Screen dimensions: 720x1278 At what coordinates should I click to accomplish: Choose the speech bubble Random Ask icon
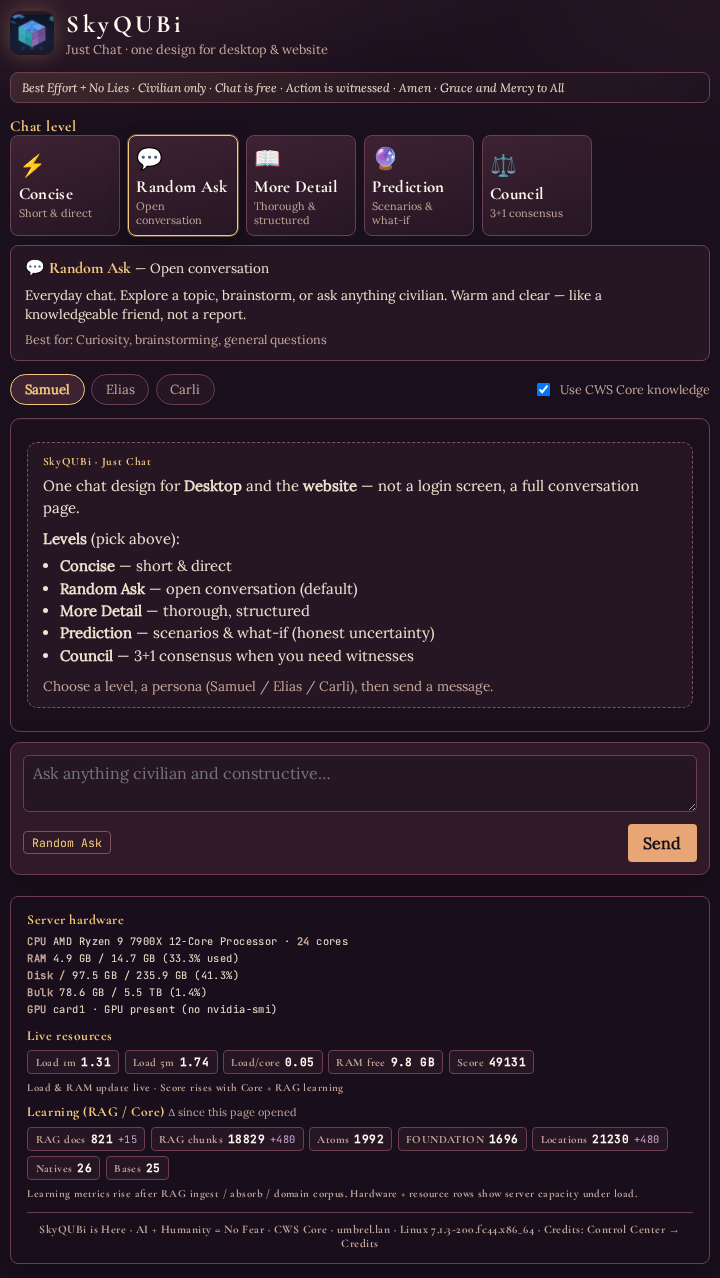tap(149, 159)
